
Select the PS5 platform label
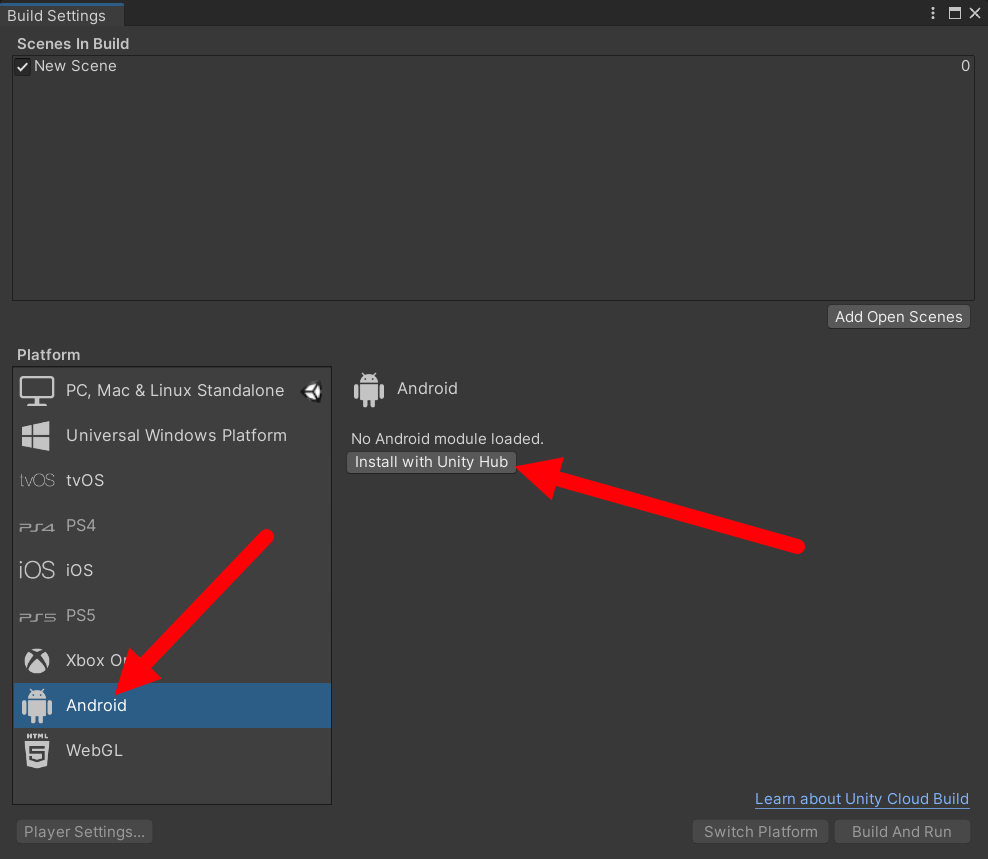pyautogui.click(x=81, y=616)
